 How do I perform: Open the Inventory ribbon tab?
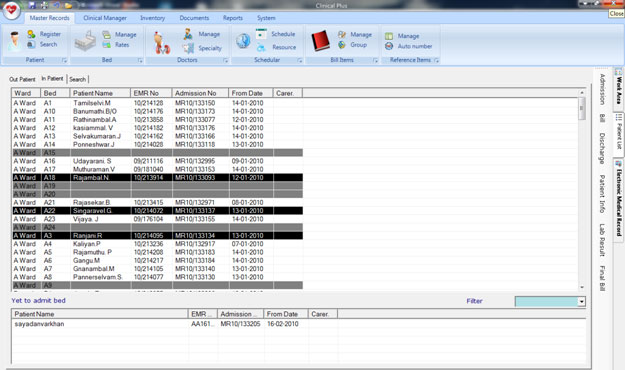(152, 18)
